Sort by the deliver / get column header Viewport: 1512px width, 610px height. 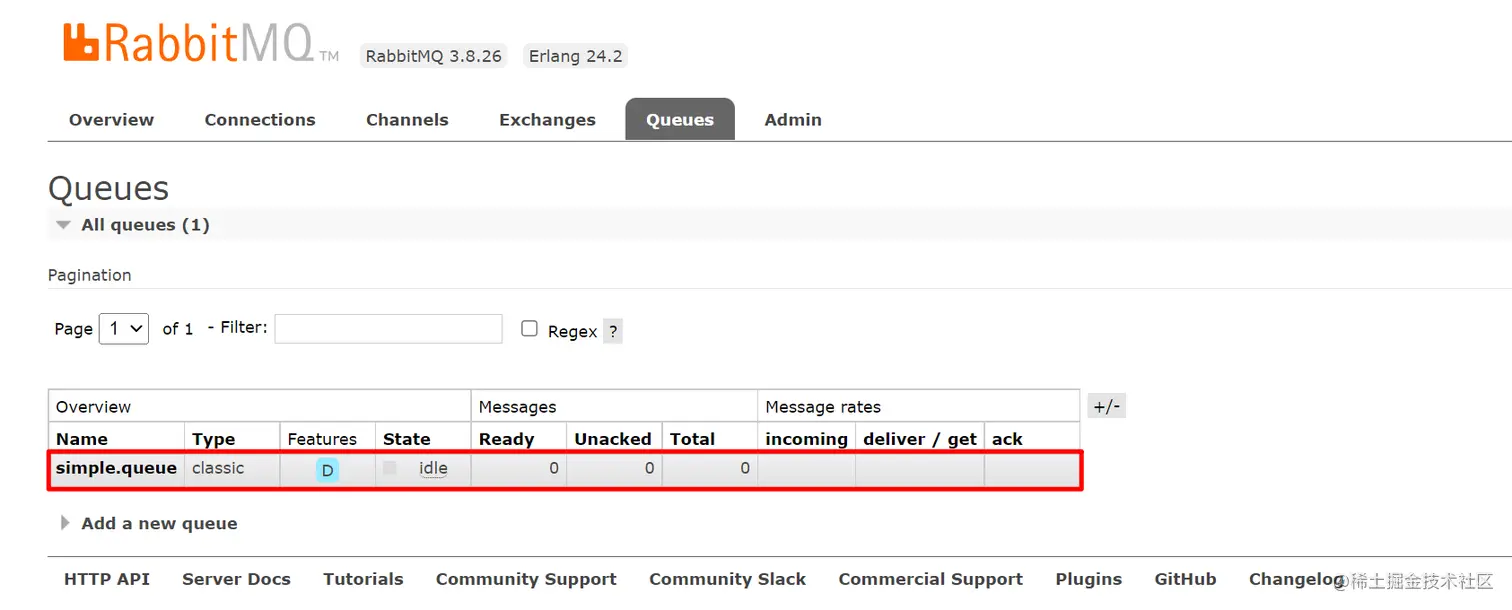(919, 439)
